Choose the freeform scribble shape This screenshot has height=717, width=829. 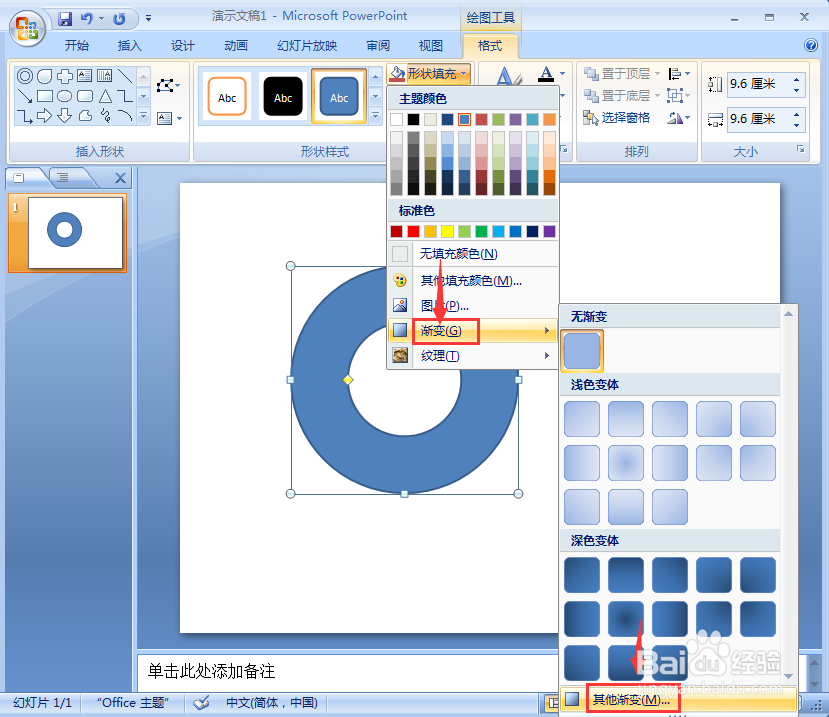tap(105, 115)
